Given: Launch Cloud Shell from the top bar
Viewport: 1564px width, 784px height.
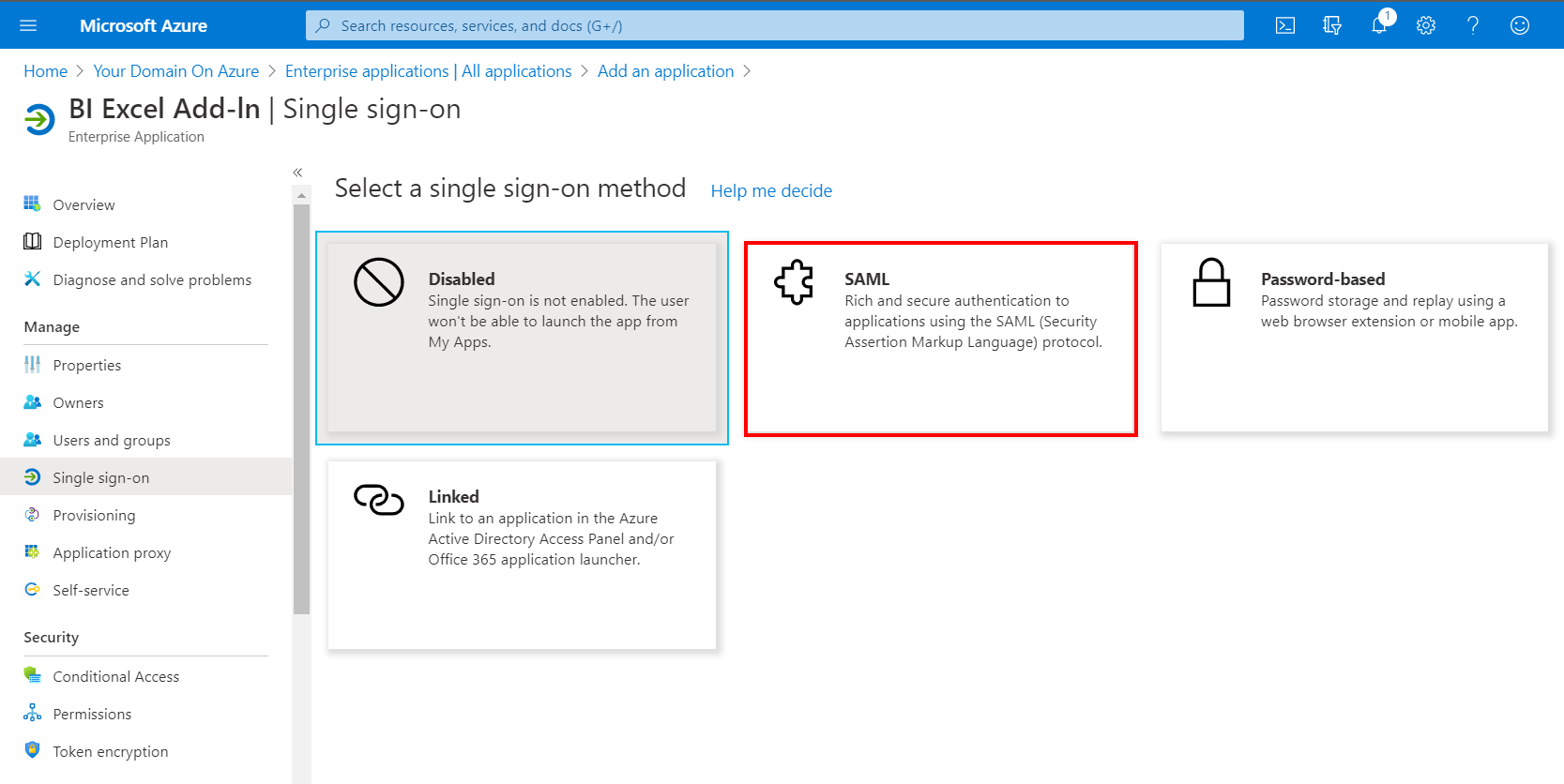Looking at the screenshot, I should (x=1285, y=25).
